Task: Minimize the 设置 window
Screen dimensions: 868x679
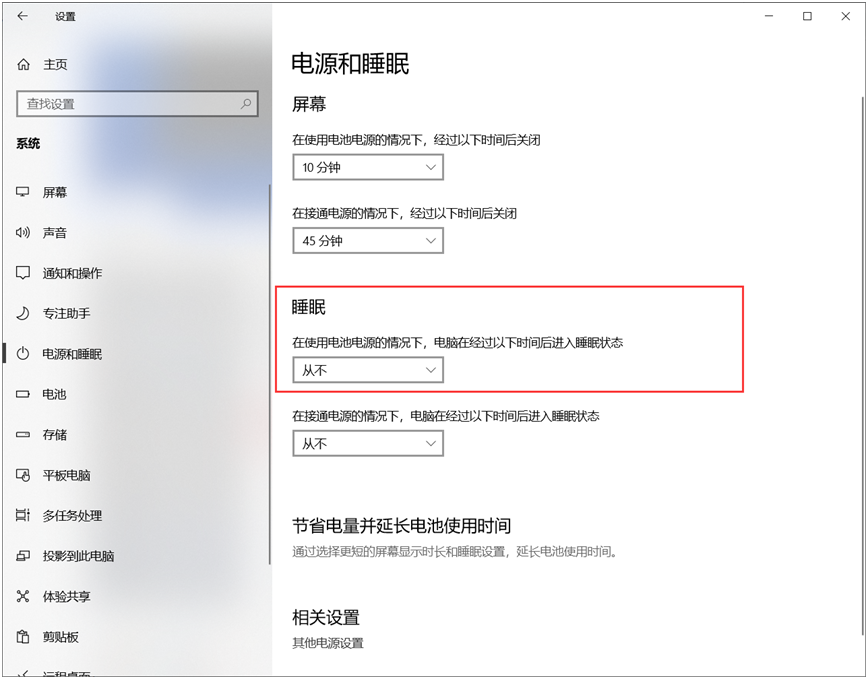Action: (769, 16)
